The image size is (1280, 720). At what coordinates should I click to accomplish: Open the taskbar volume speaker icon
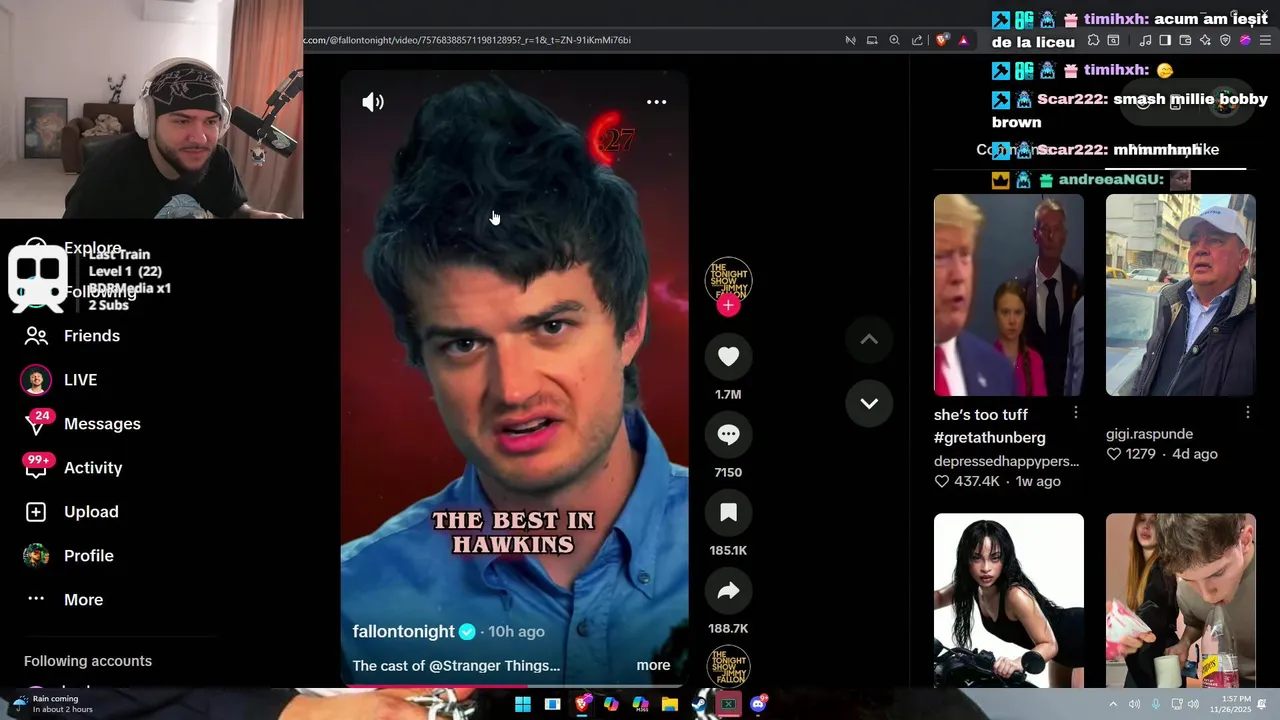(1193, 704)
